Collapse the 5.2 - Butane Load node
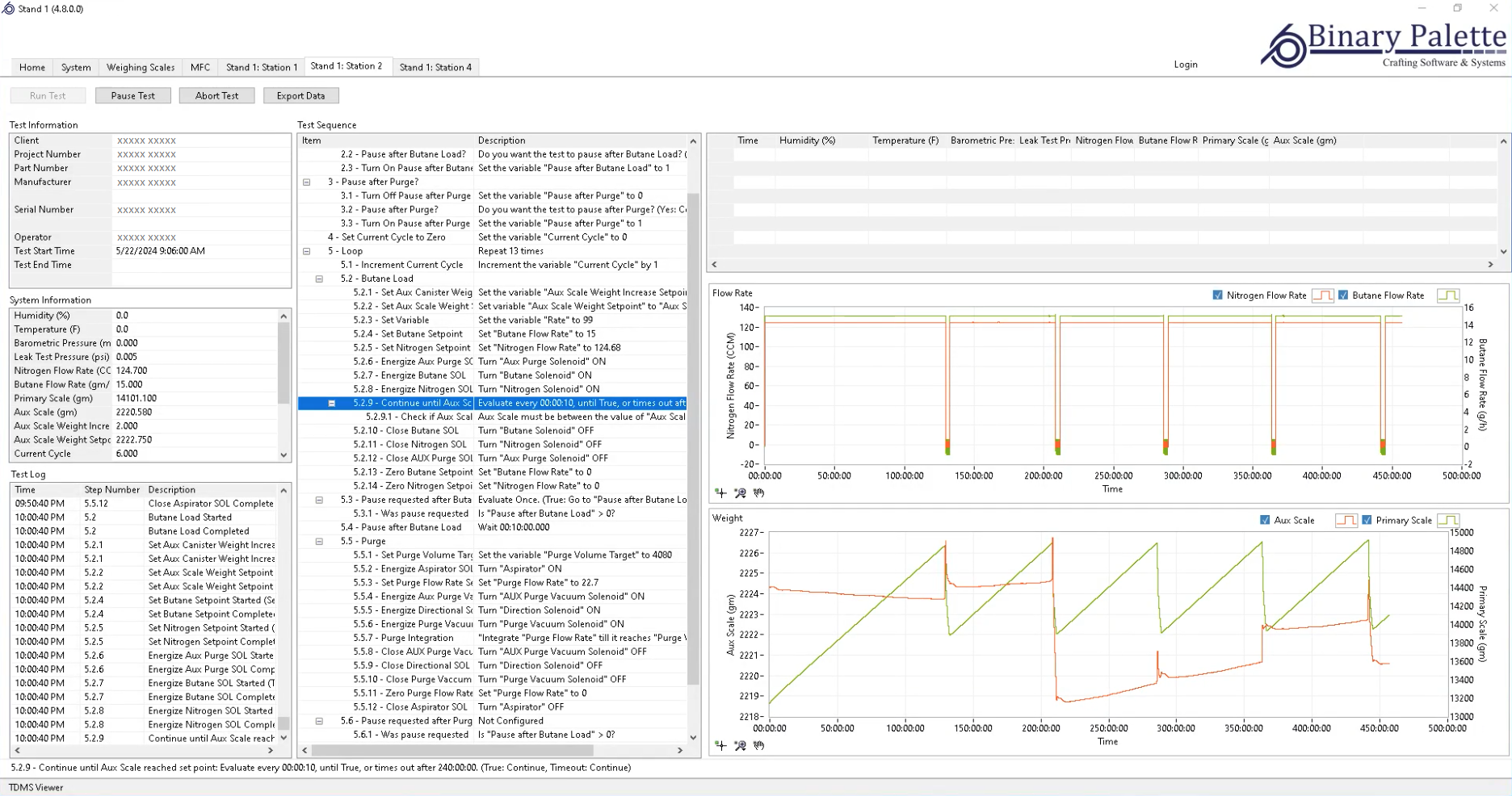Image resolution: width=1512 pixels, height=796 pixels. click(x=320, y=279)
